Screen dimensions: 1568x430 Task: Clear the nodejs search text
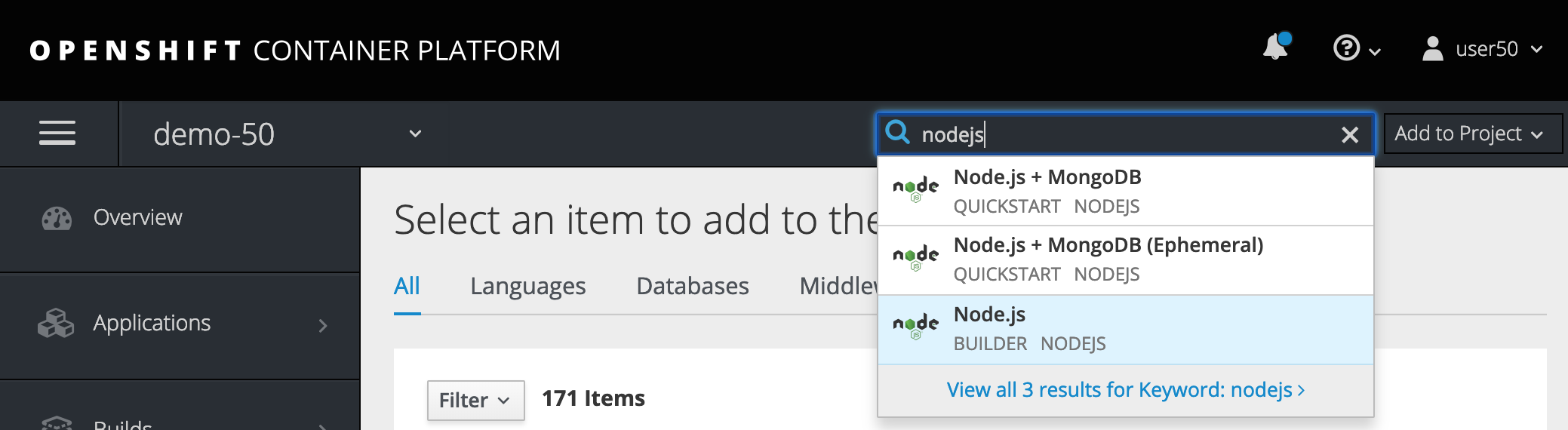1350,134
